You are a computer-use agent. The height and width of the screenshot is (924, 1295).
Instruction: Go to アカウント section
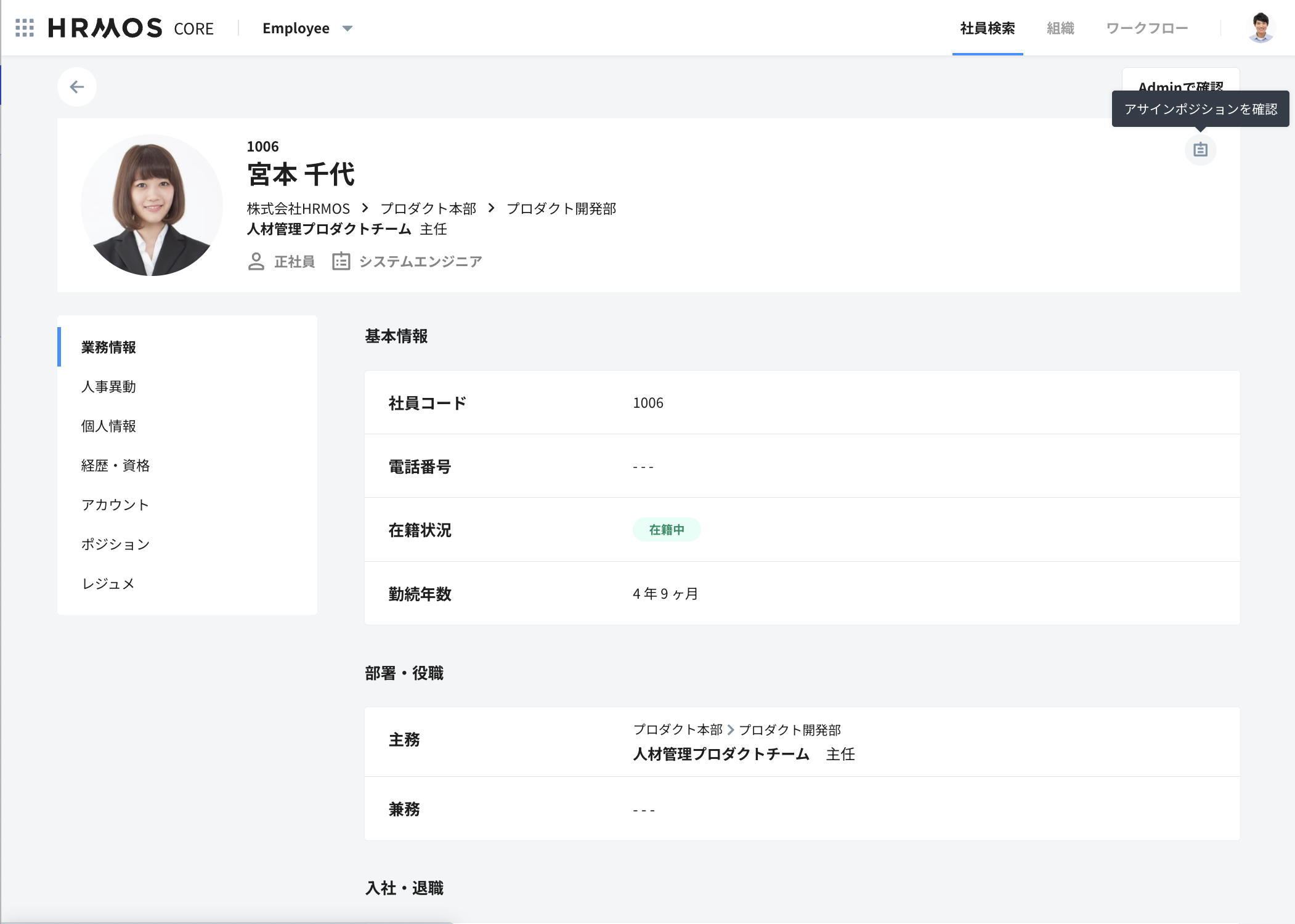[115, 505]
